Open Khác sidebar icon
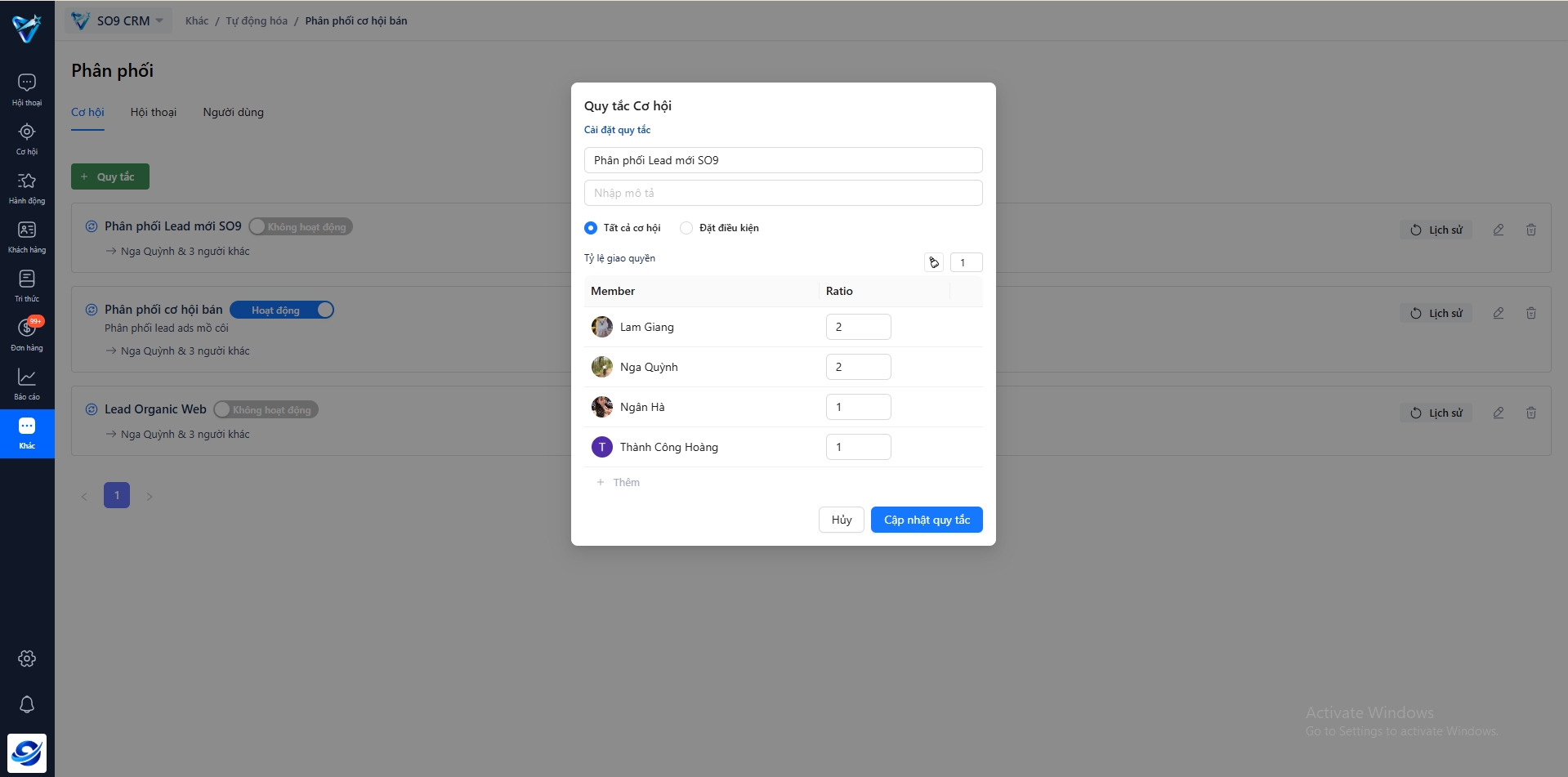1568x777 pixels. 27,433
